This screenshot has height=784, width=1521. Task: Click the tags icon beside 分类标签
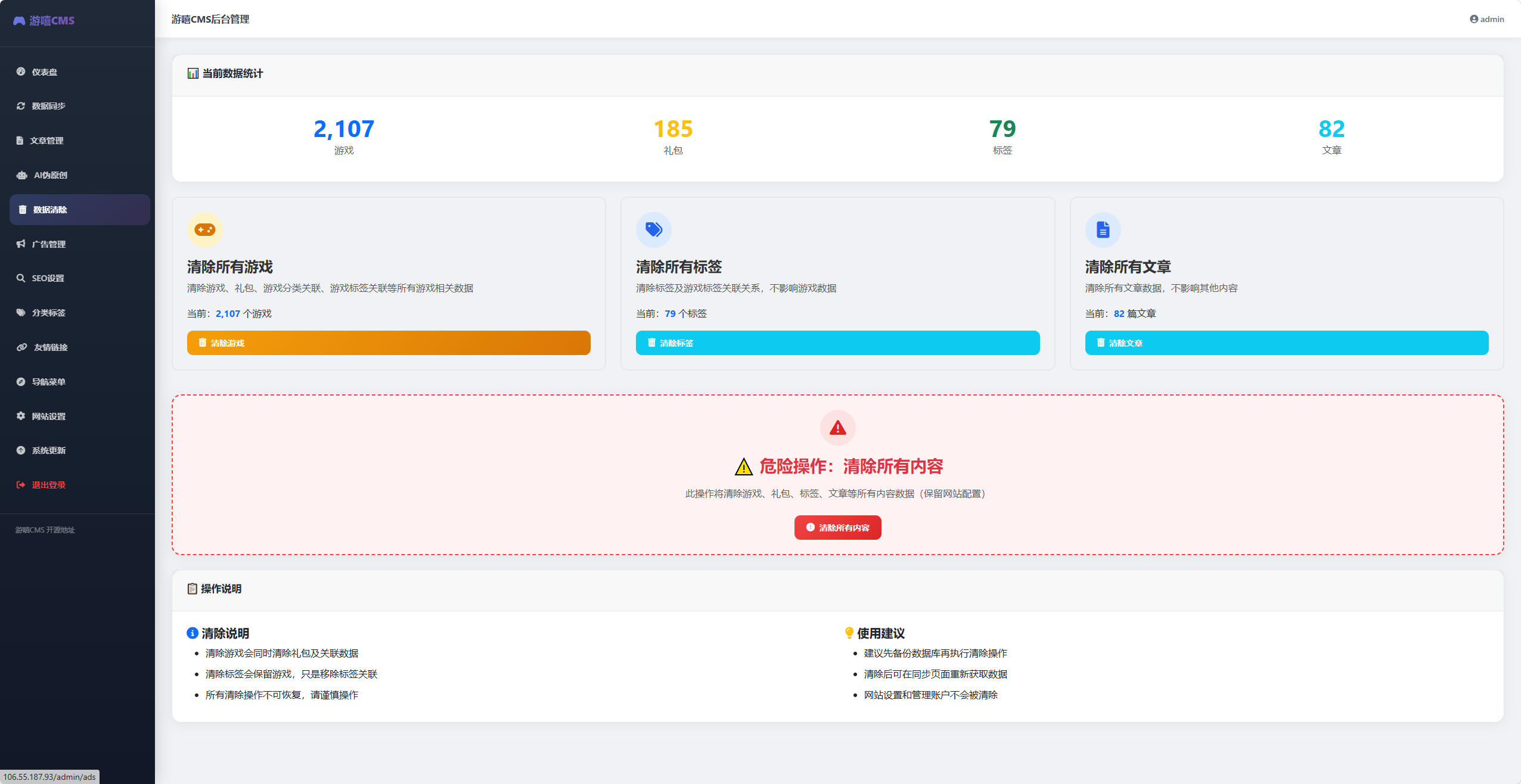click(21, 313)
